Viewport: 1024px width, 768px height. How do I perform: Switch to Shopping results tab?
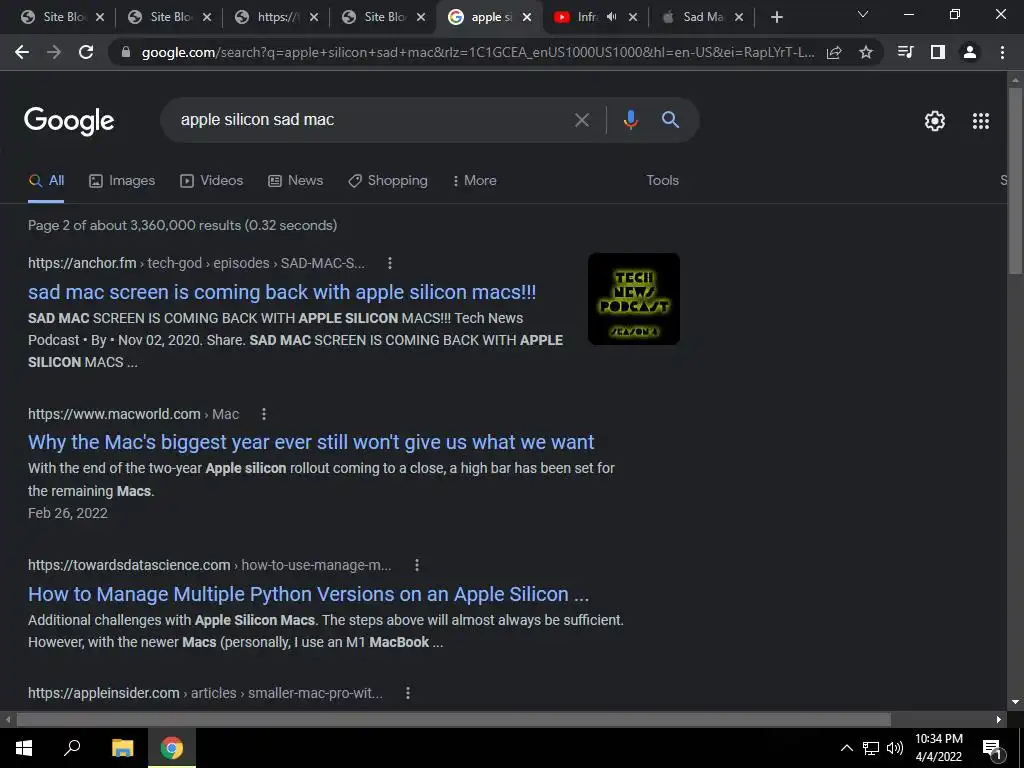click(x=388, y=180)
